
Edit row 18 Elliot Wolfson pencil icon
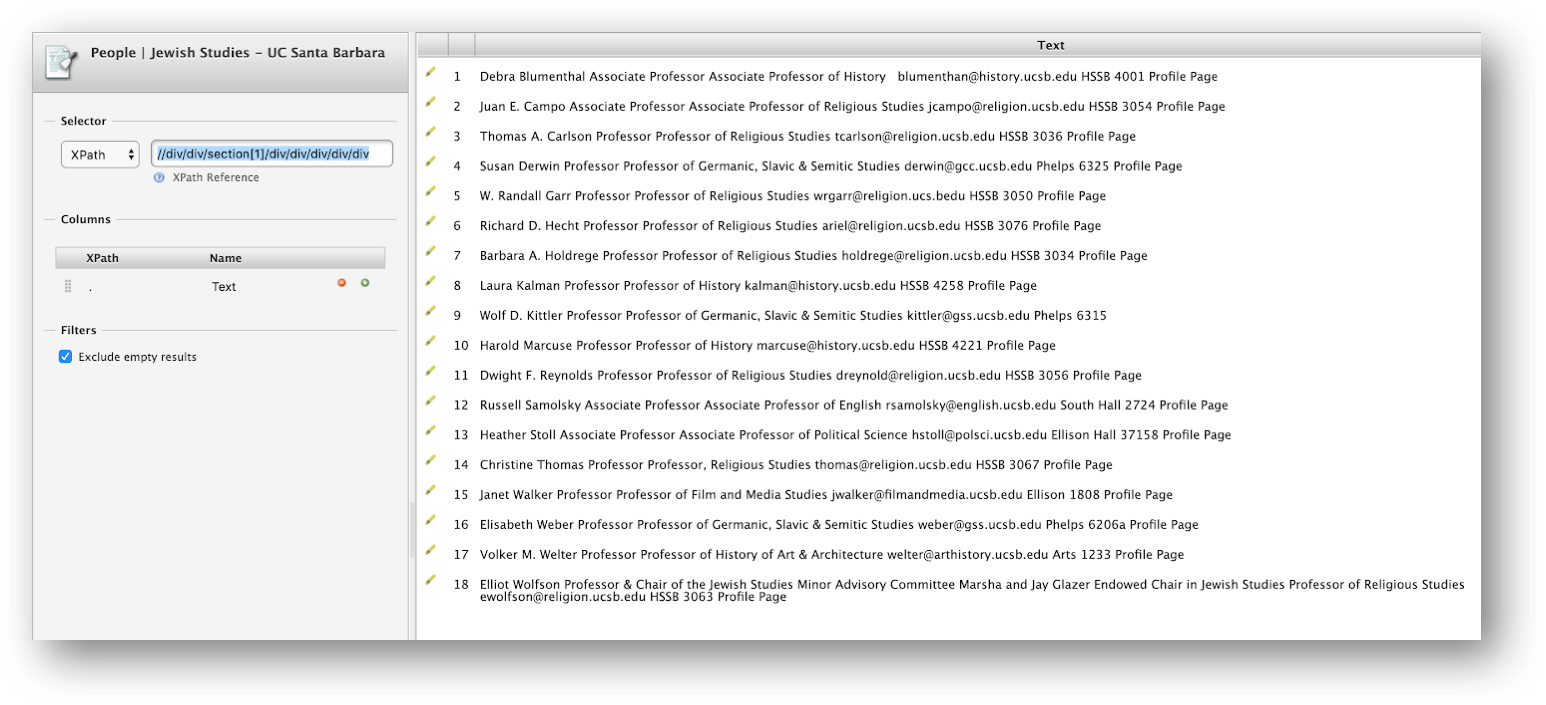coord(431,581)
